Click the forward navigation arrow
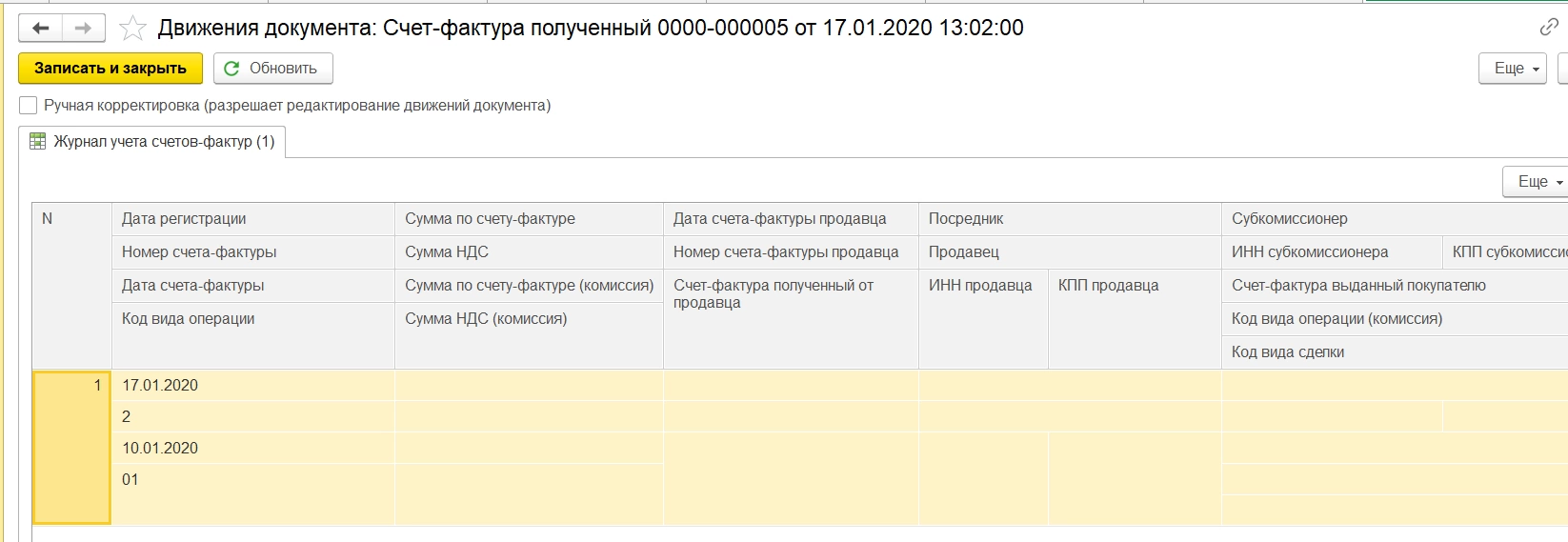The height and width of the screenshot is (542, 1568). tap(84, 29)
